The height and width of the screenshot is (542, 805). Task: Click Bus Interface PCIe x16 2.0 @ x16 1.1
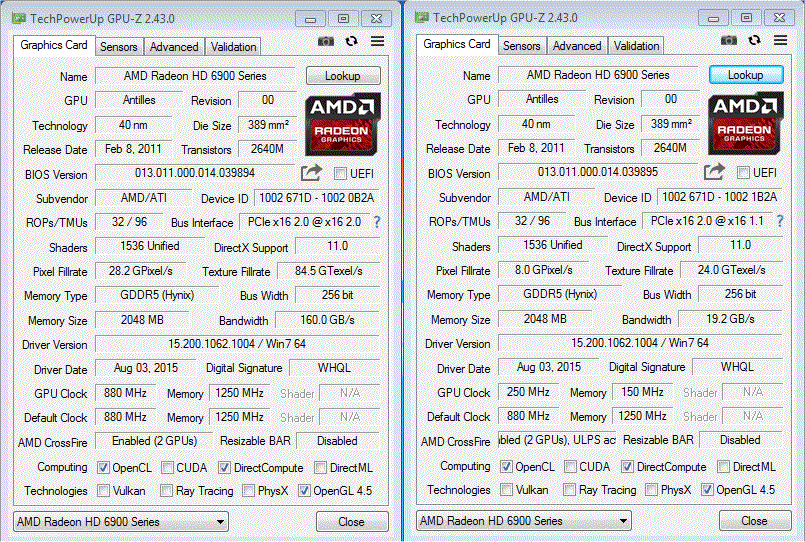[x=707, y=221]
